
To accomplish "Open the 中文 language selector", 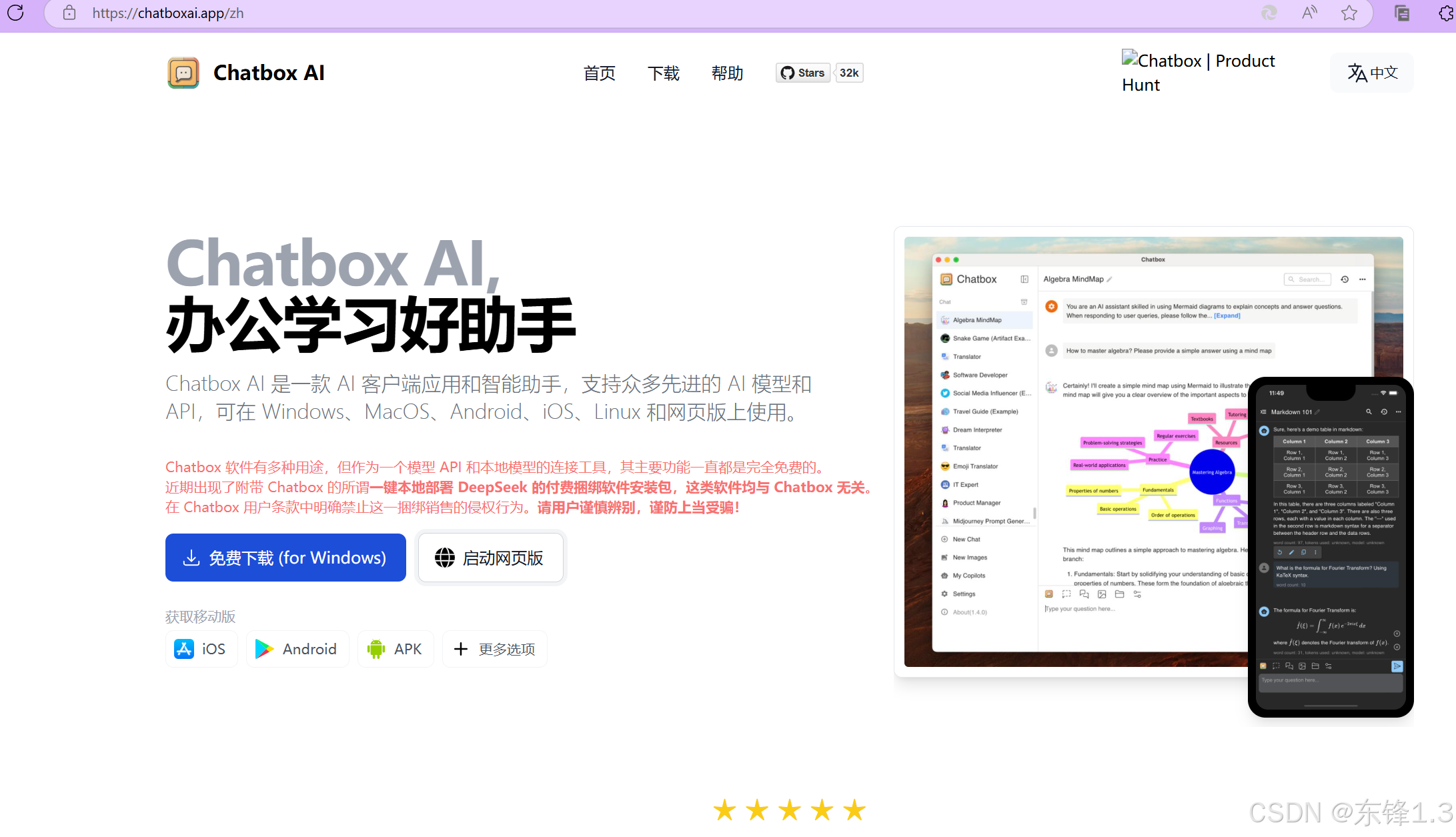I will [1372, 73].
